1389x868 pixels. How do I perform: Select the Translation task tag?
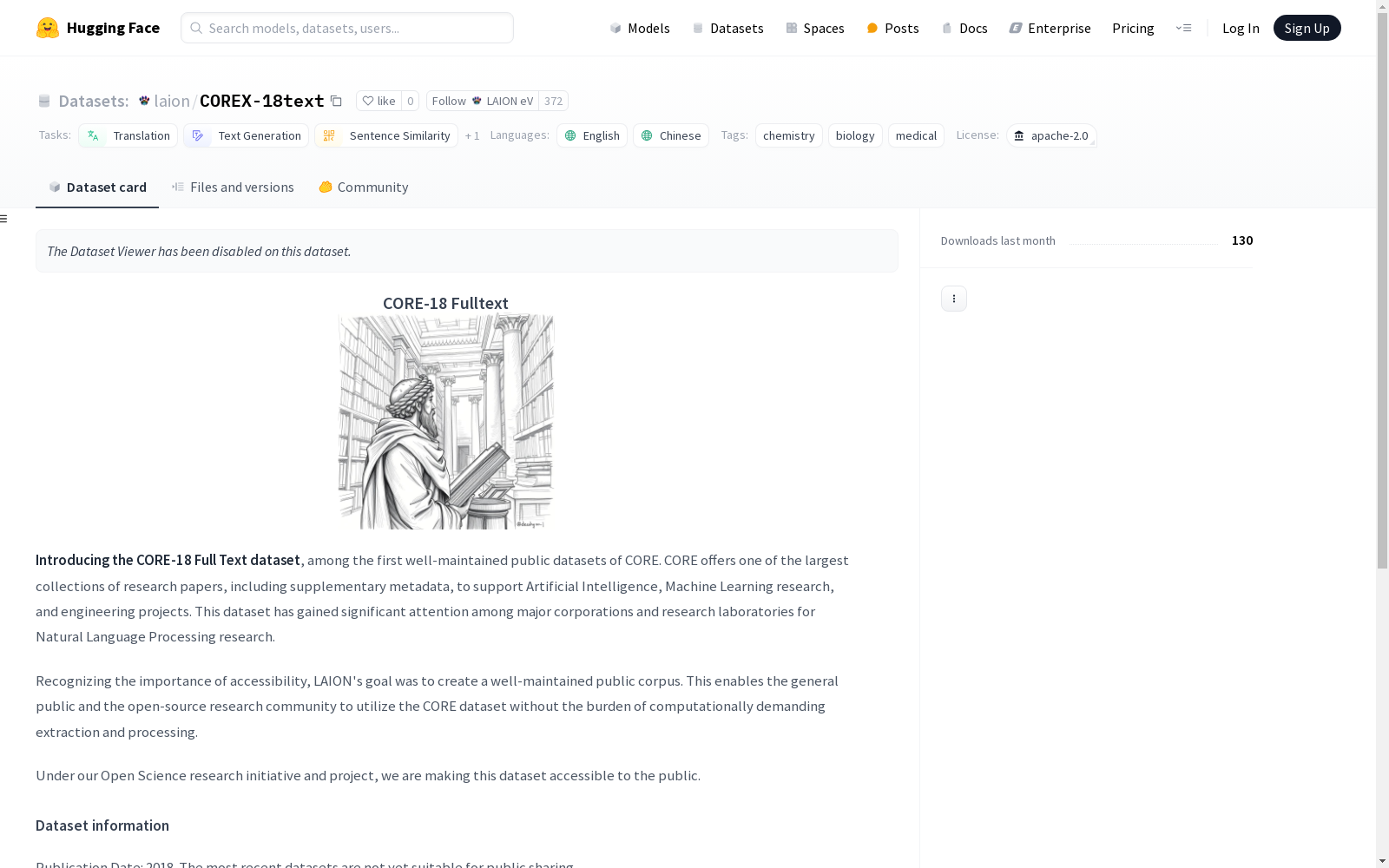(128, 135)
